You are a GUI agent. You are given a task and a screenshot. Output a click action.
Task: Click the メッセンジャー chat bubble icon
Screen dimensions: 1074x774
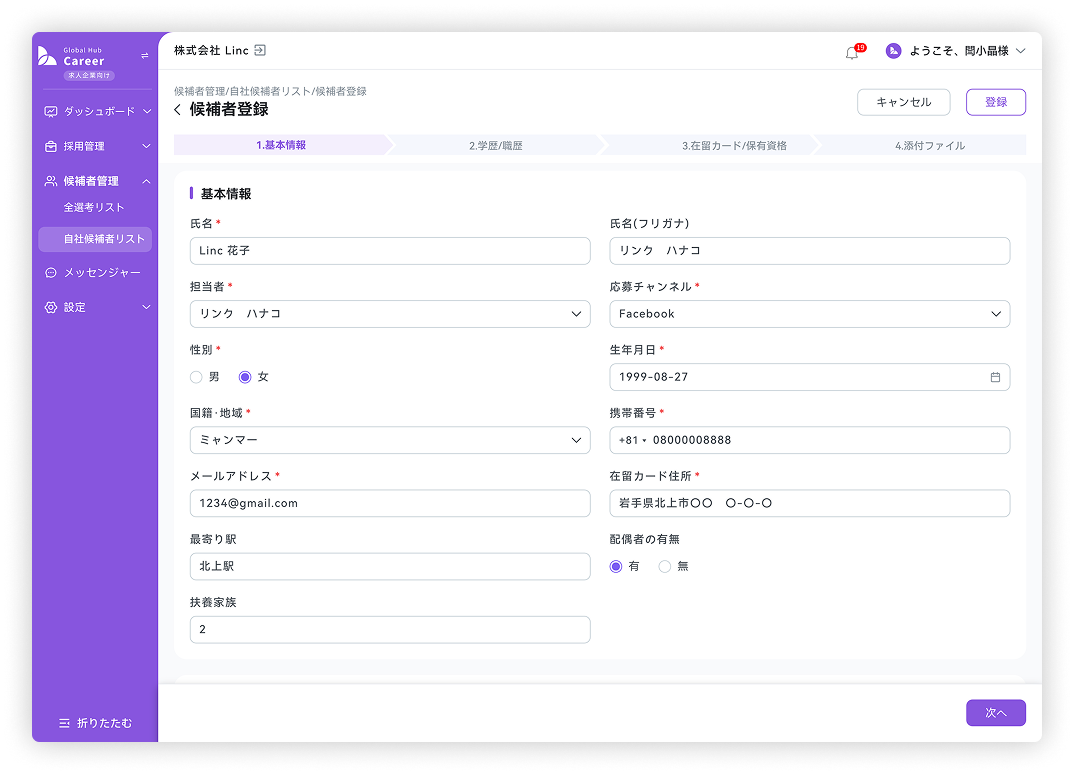pos(51,273)
